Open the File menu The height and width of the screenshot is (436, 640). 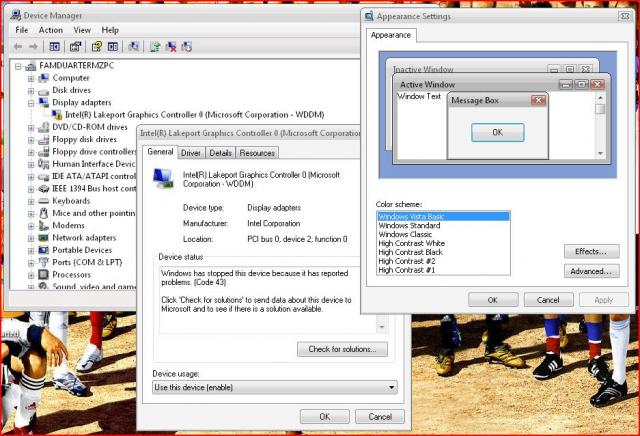[22, 30]
